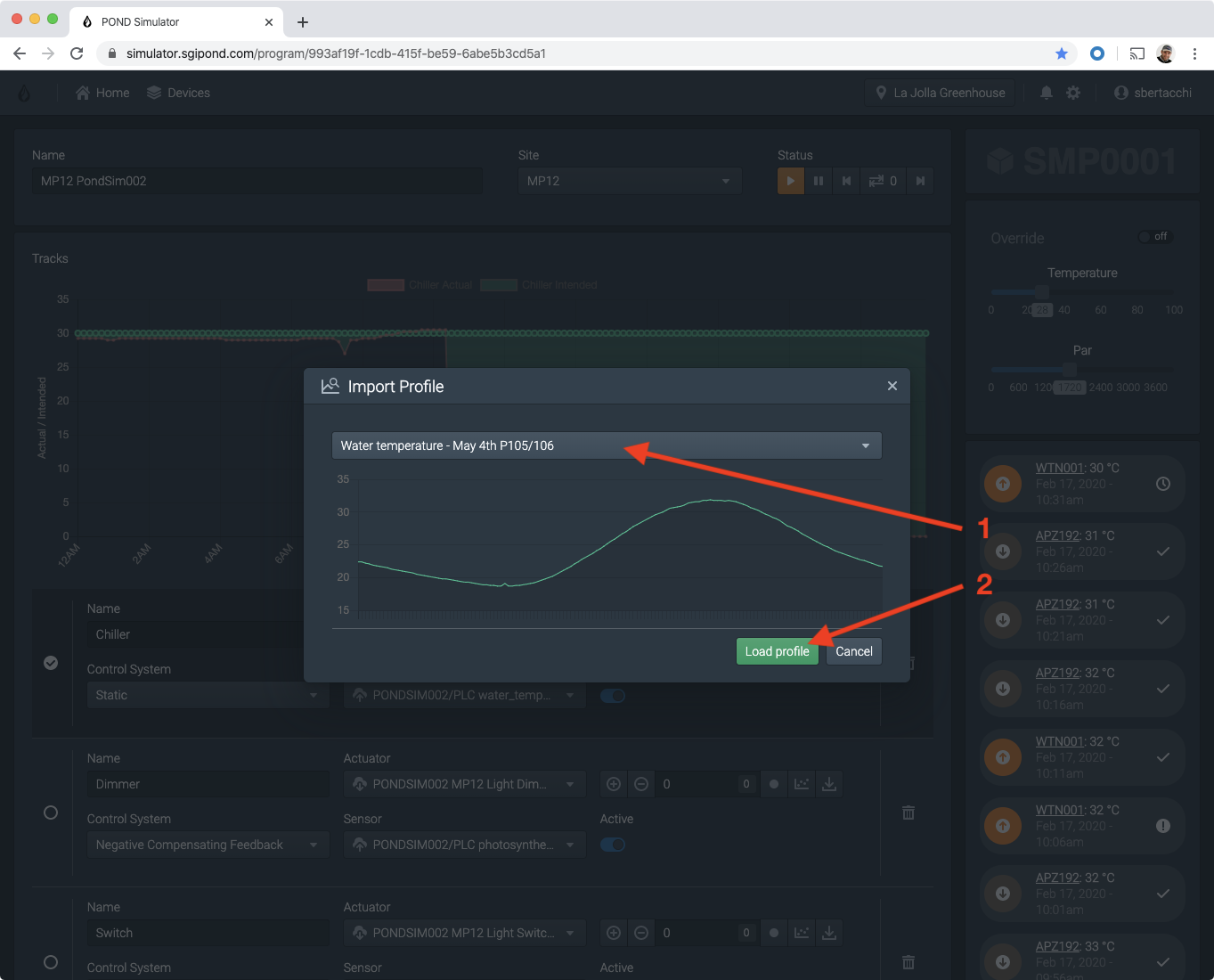Screen dimensions: 1214x980
Task: Click the download icon on the Switch row
Action: [829, 932]
